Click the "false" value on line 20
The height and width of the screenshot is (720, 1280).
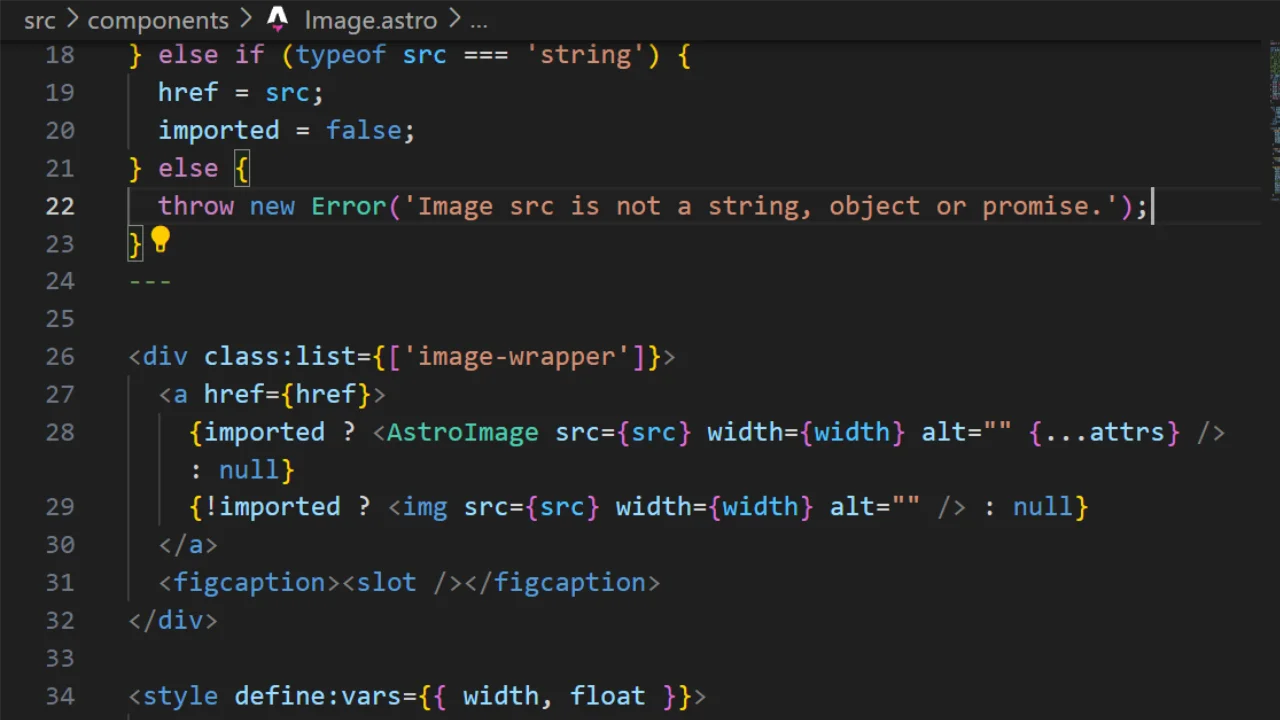coord(363,131)
